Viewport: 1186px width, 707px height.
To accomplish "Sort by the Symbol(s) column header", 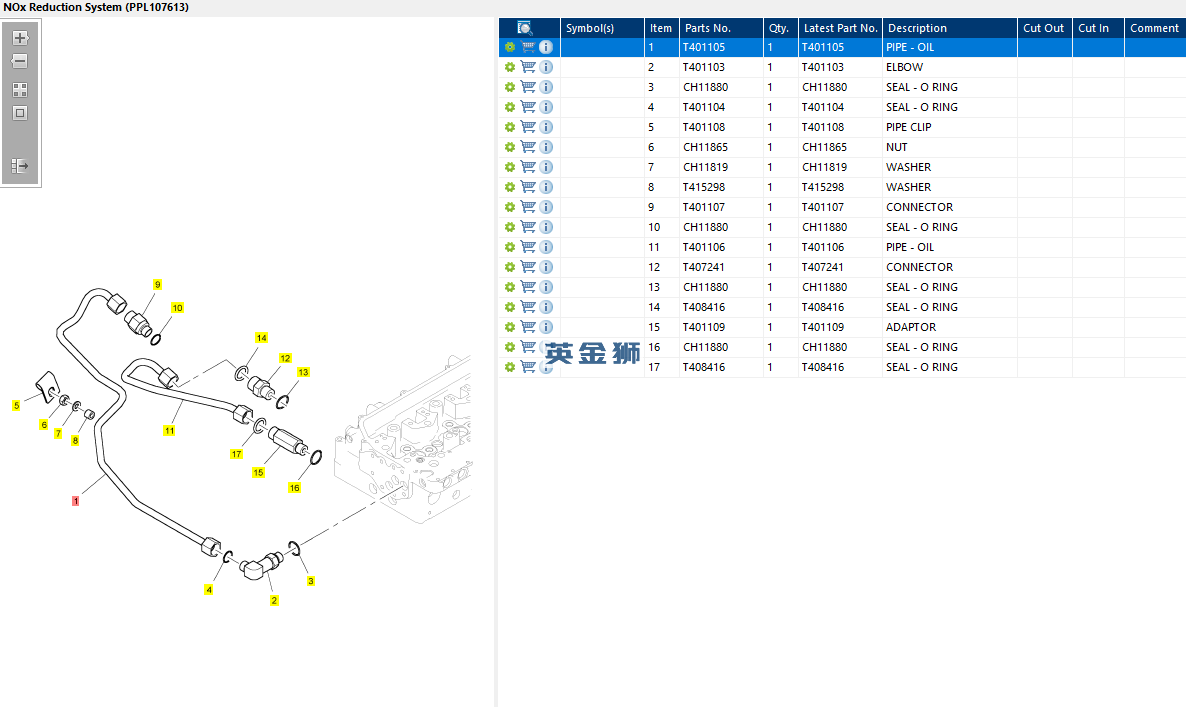I will (602, 28).
